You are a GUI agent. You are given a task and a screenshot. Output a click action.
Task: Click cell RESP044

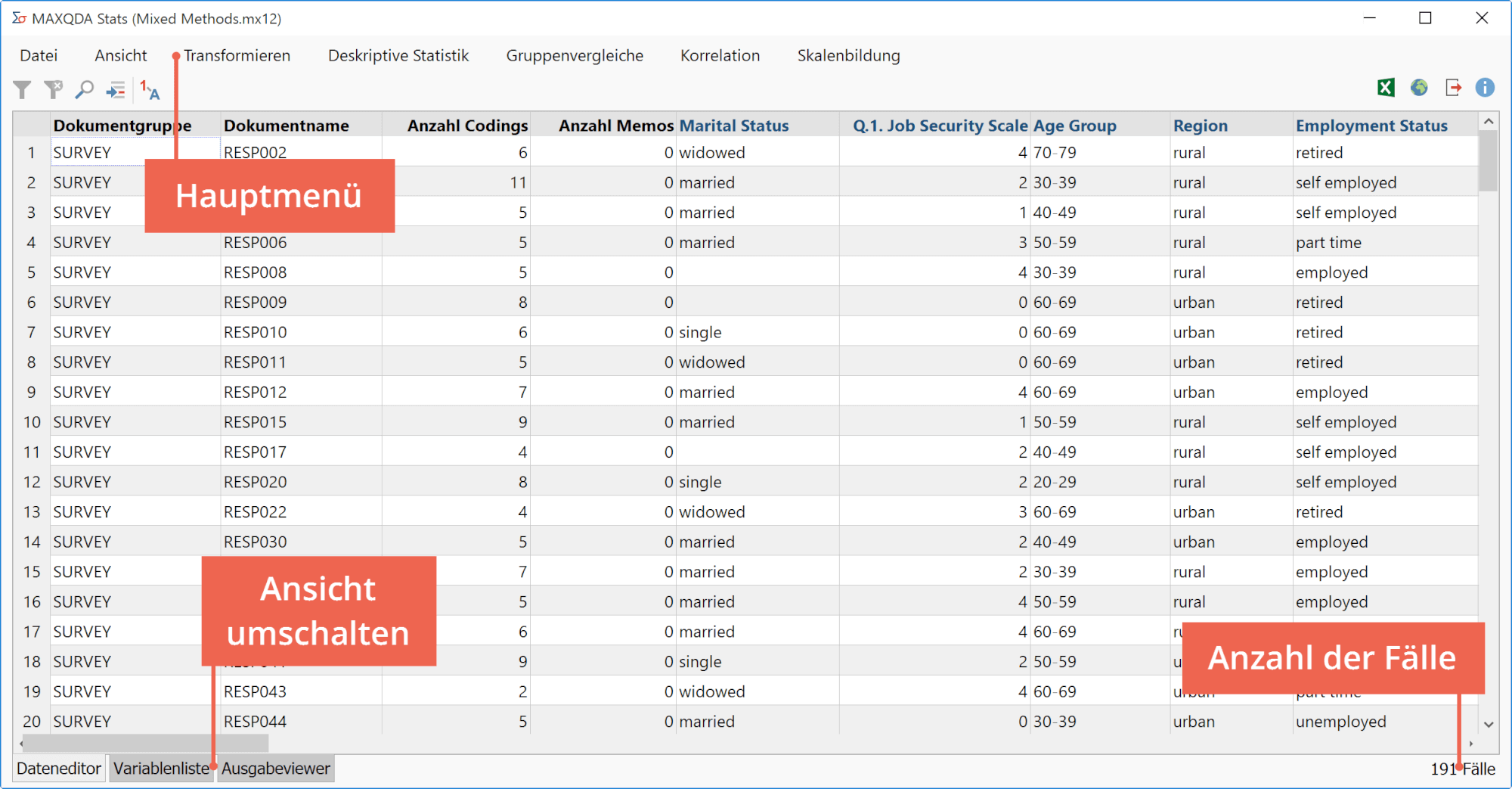coord(301,721)
